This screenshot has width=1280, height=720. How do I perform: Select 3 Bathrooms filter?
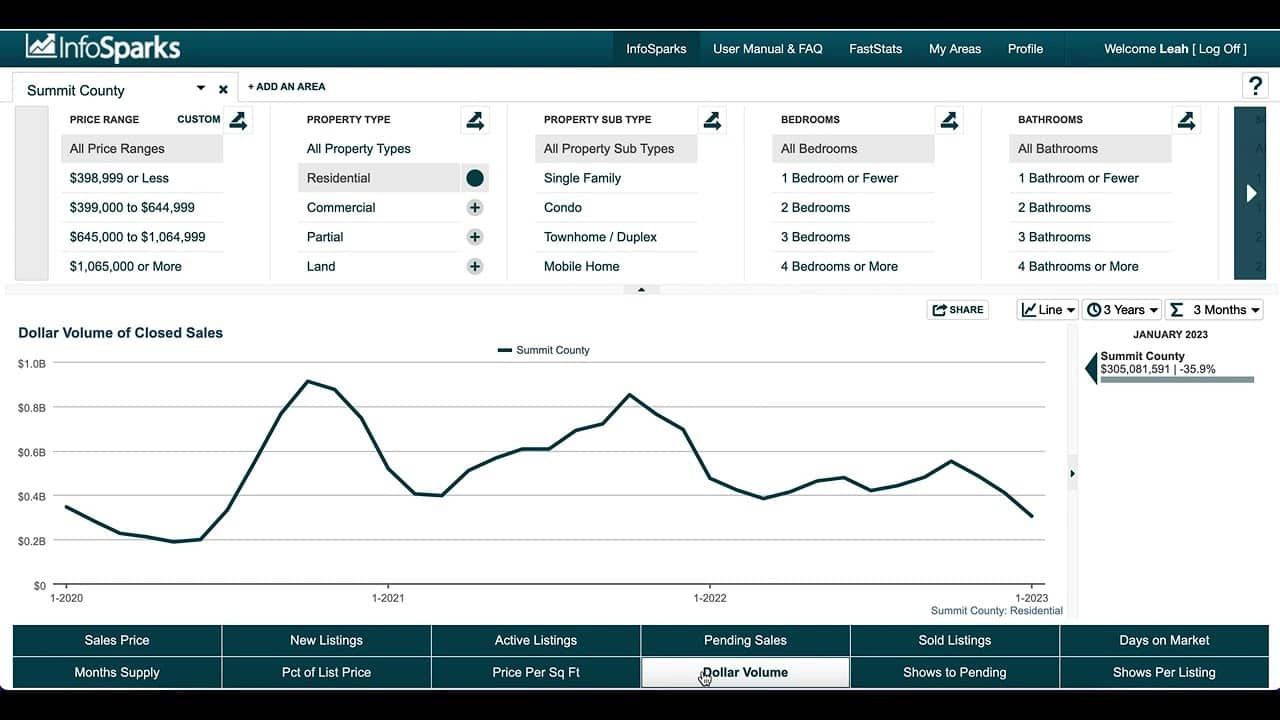(x=1090, y=237)
